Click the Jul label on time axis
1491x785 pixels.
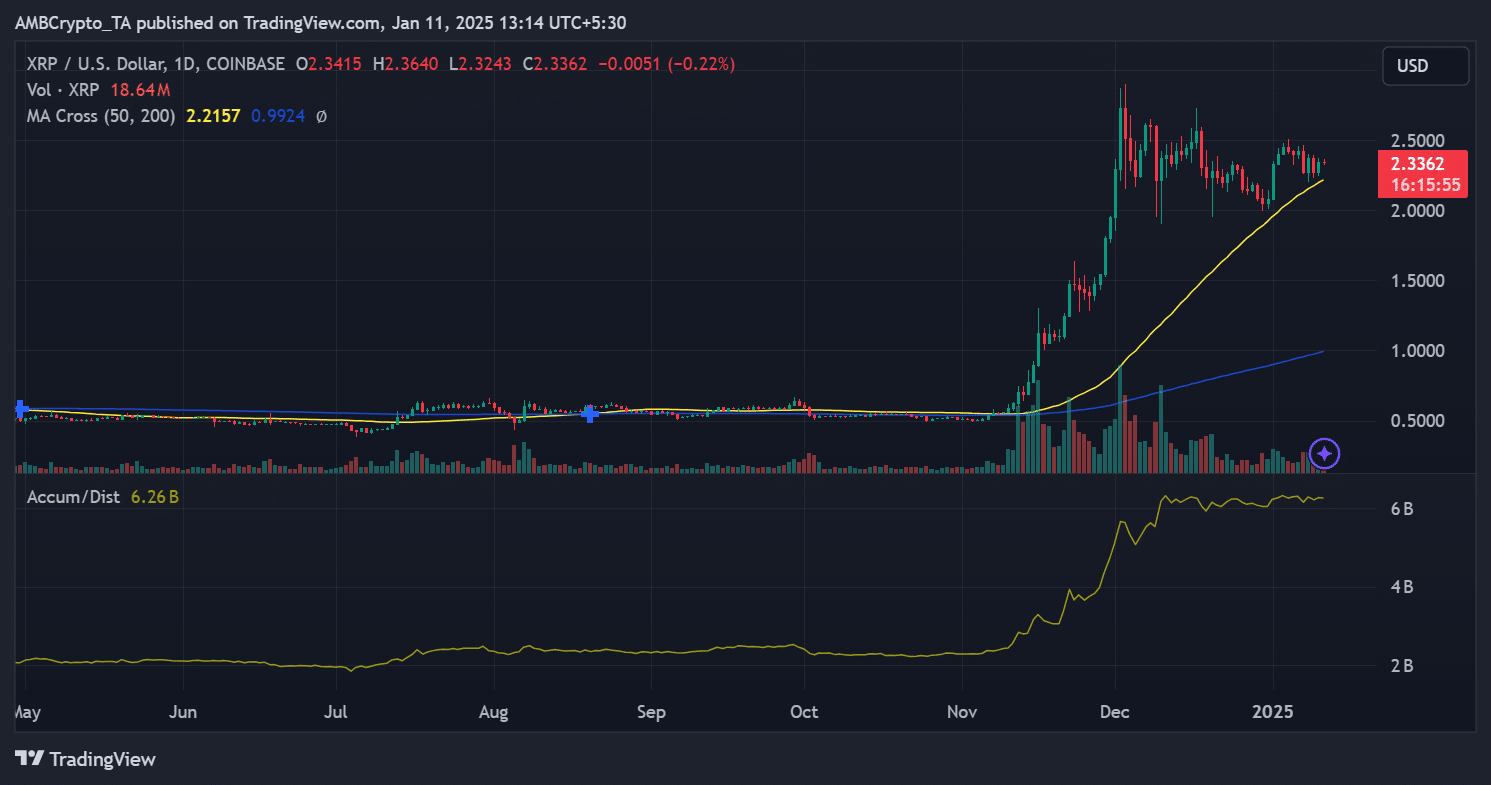pyautogui.click(x=337, y=713)
